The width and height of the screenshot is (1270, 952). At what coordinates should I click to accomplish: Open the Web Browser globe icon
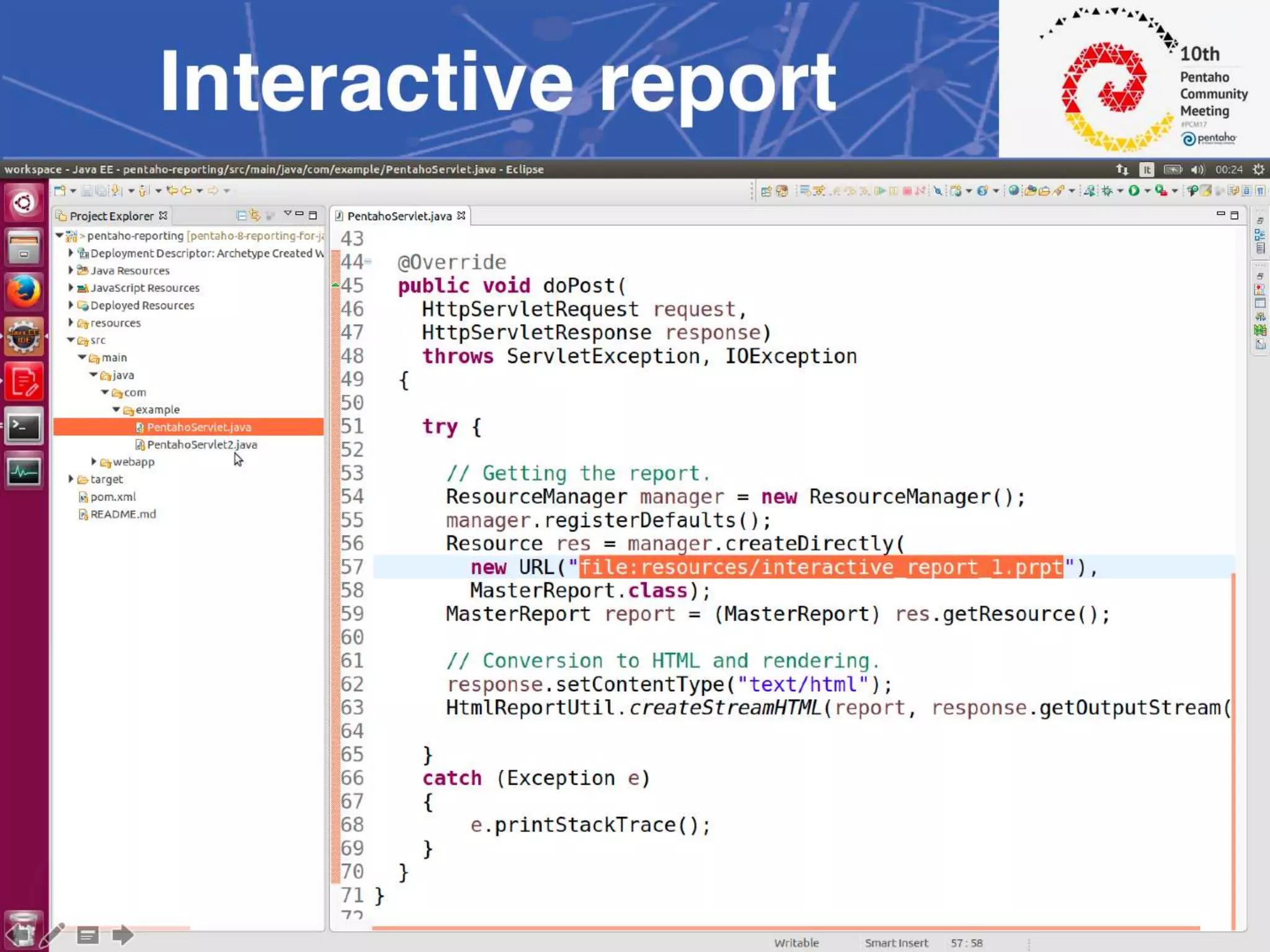1013,191
